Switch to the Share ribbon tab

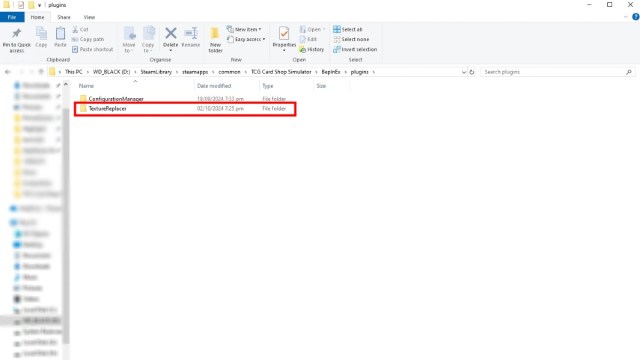click(64, 17)
